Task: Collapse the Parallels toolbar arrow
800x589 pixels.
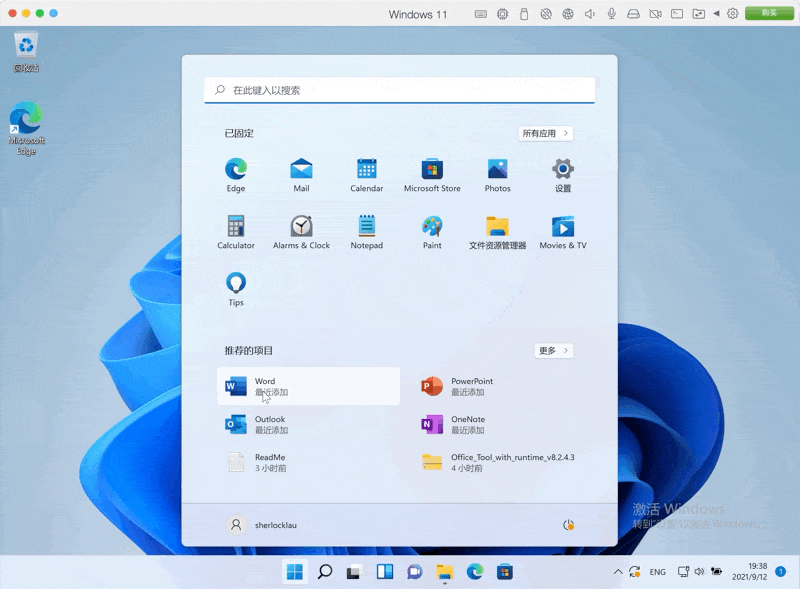Action: click(716, 14)
